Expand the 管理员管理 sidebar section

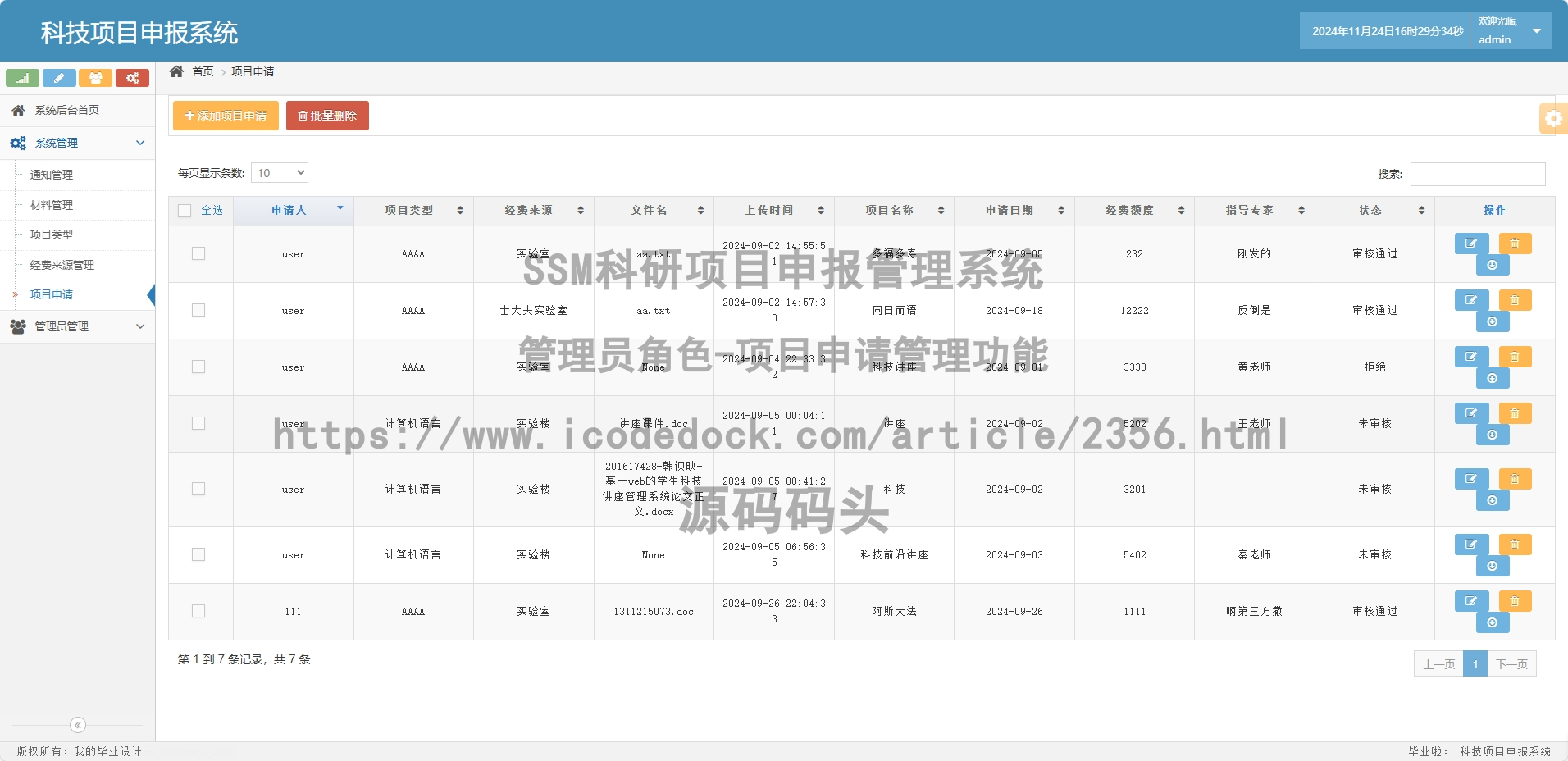coord(78,326)
